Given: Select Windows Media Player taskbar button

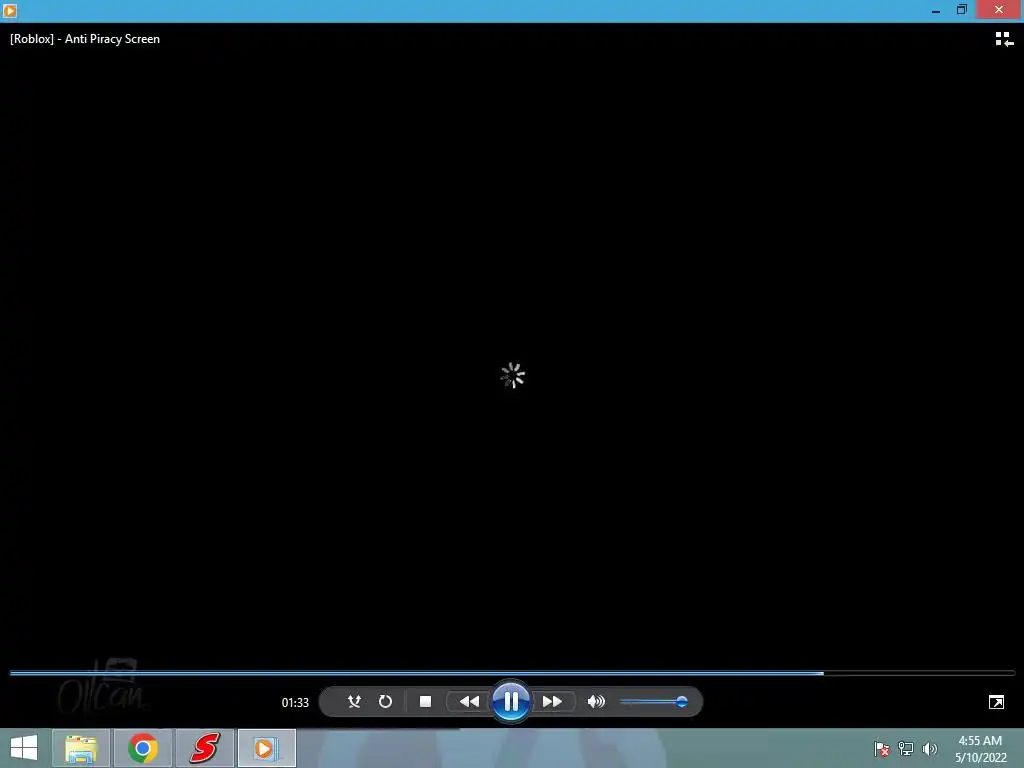Looking at the screenshot, I should [266, 748].
